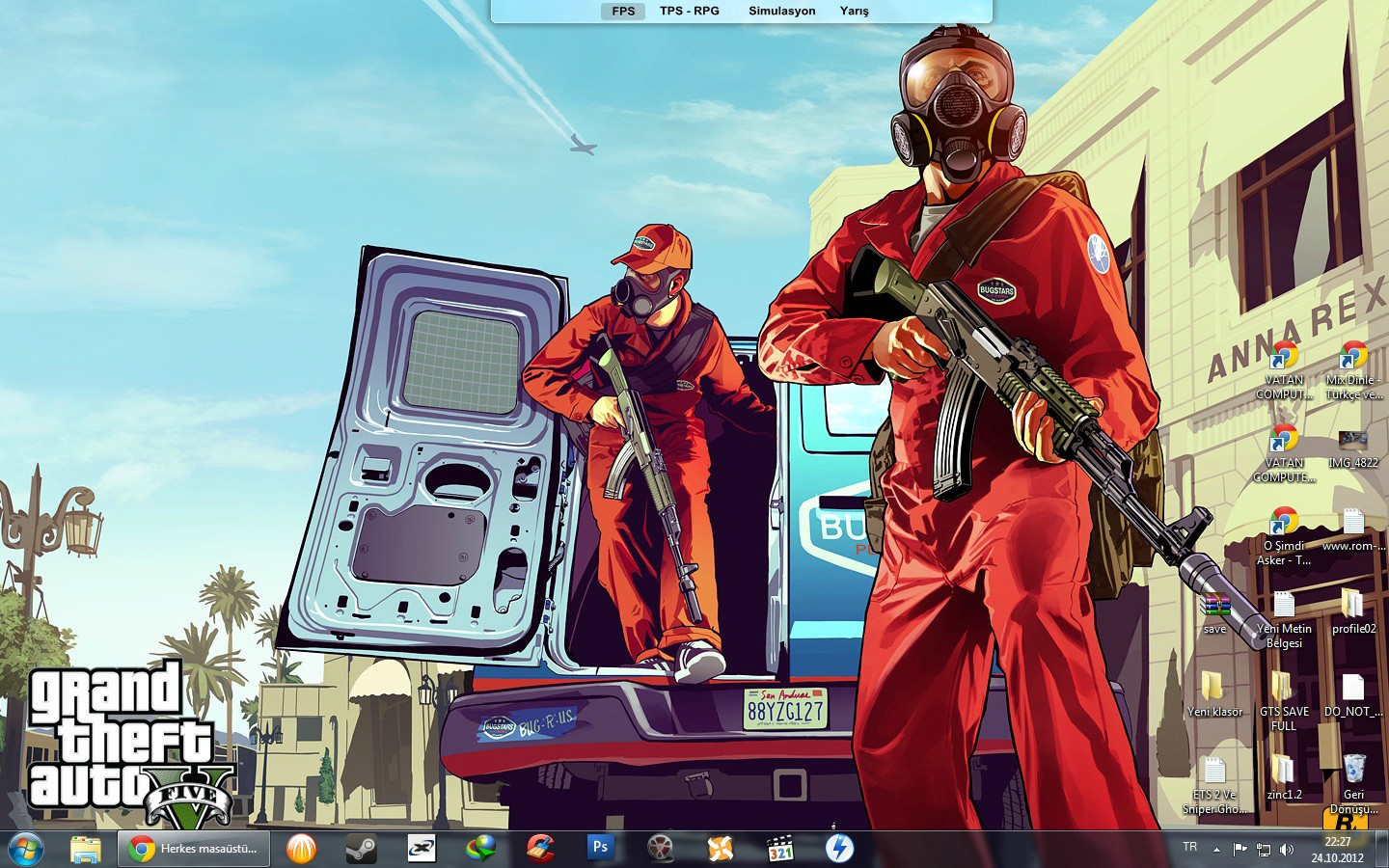Open Internet Download Manager taskbar icon

(480, 850)
